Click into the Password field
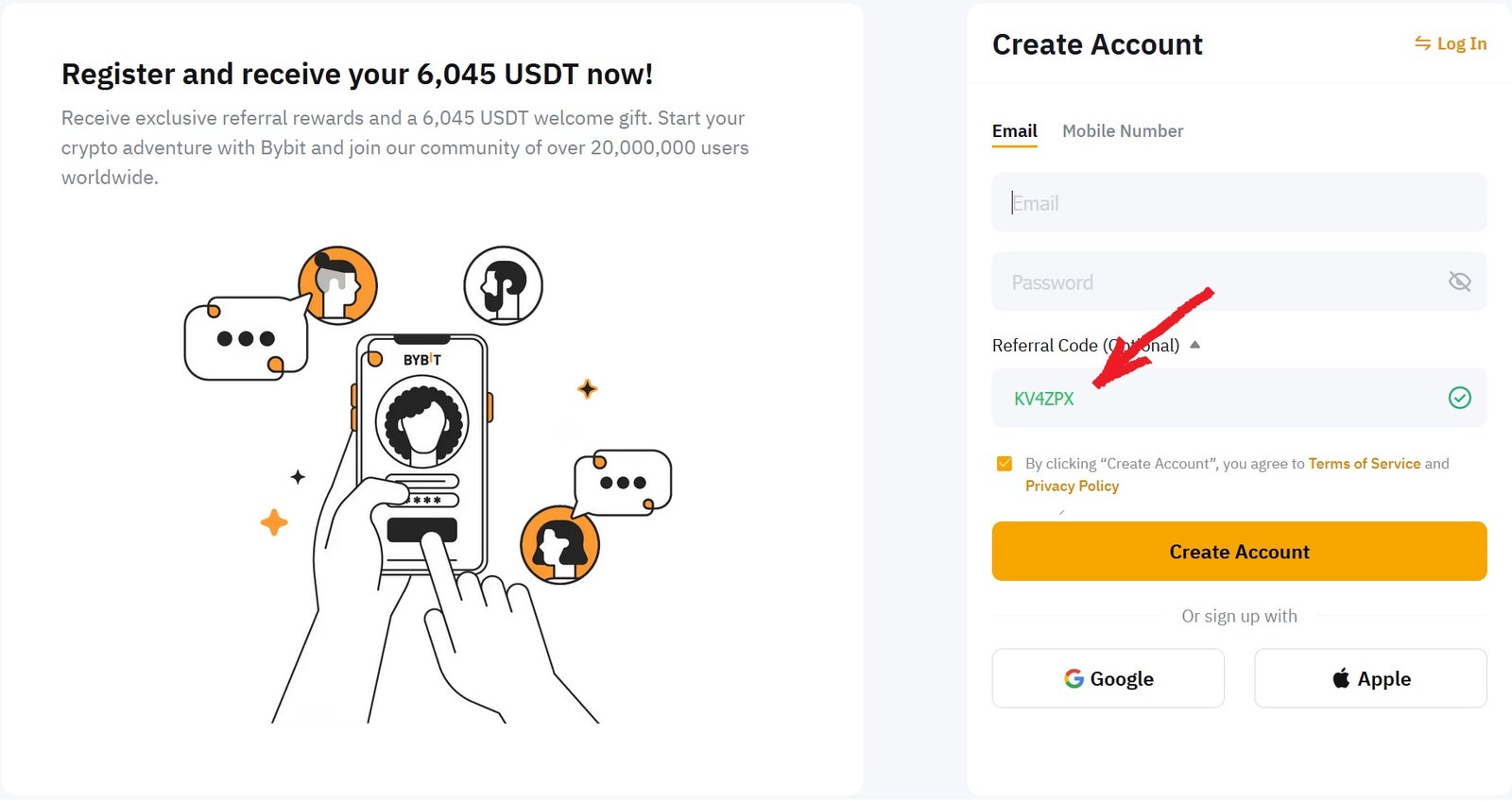 [x=1219, y=282]
